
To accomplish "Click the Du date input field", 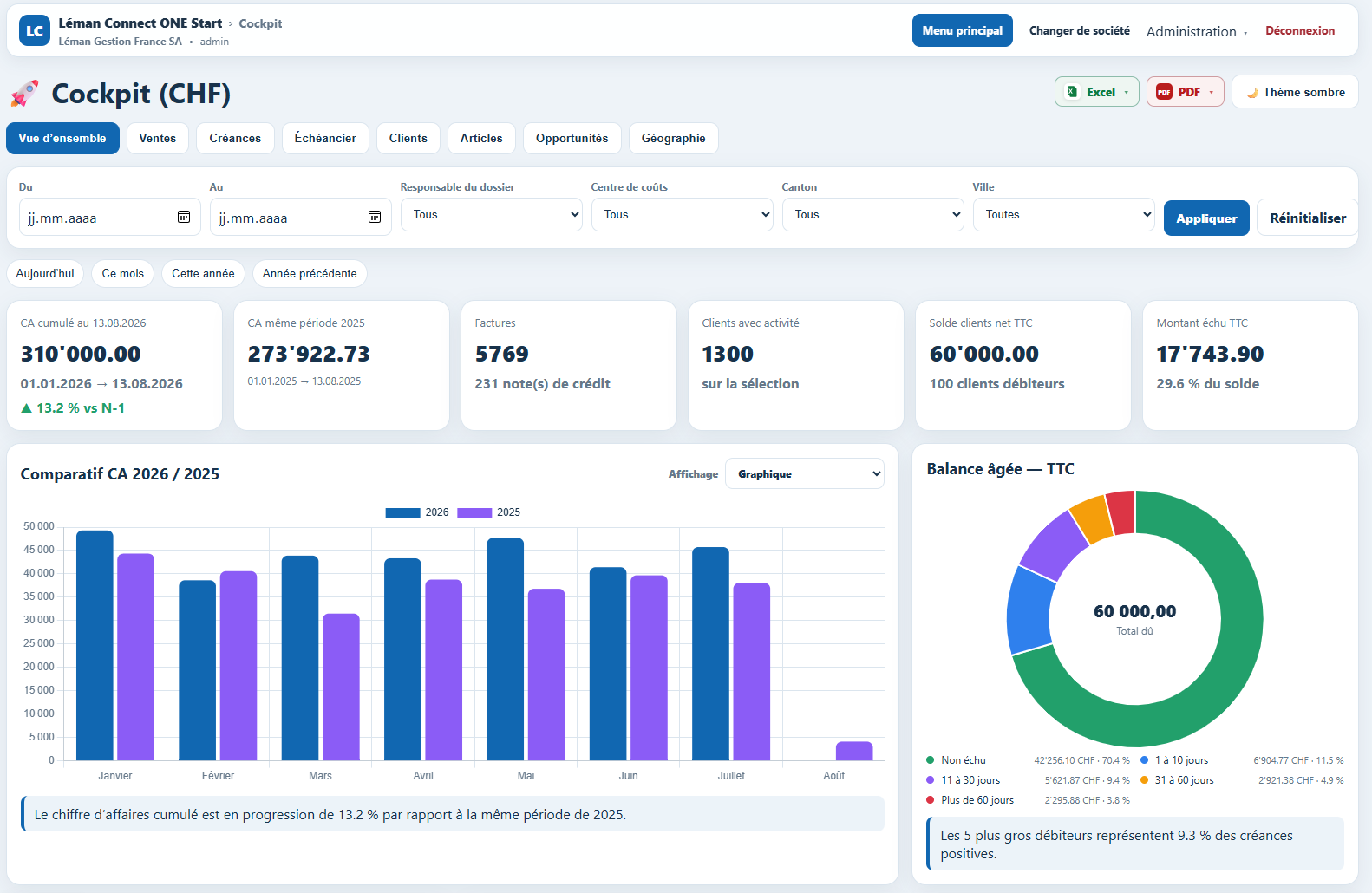I will pos(110,217).
